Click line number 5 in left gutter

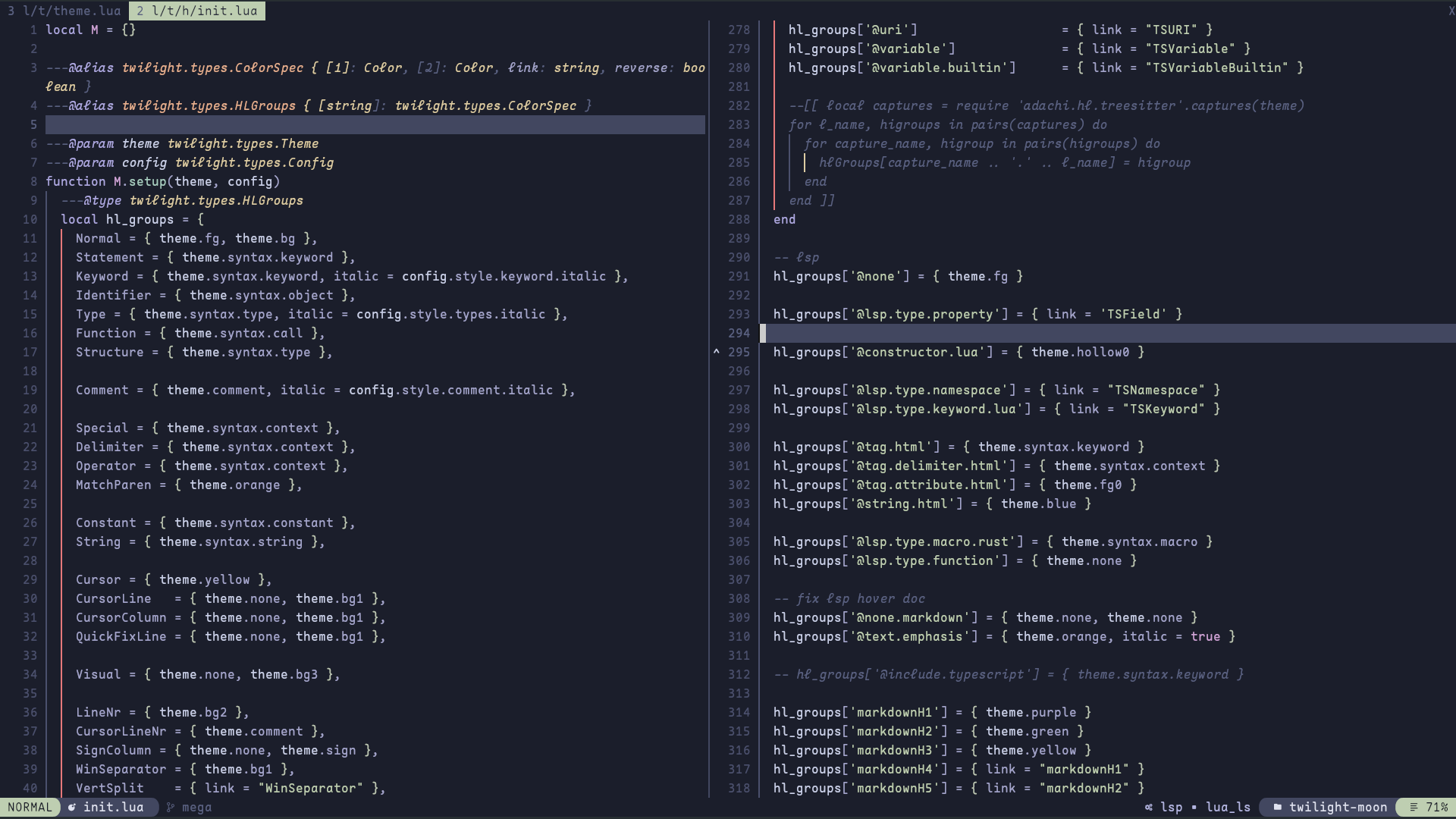point(33,124)
